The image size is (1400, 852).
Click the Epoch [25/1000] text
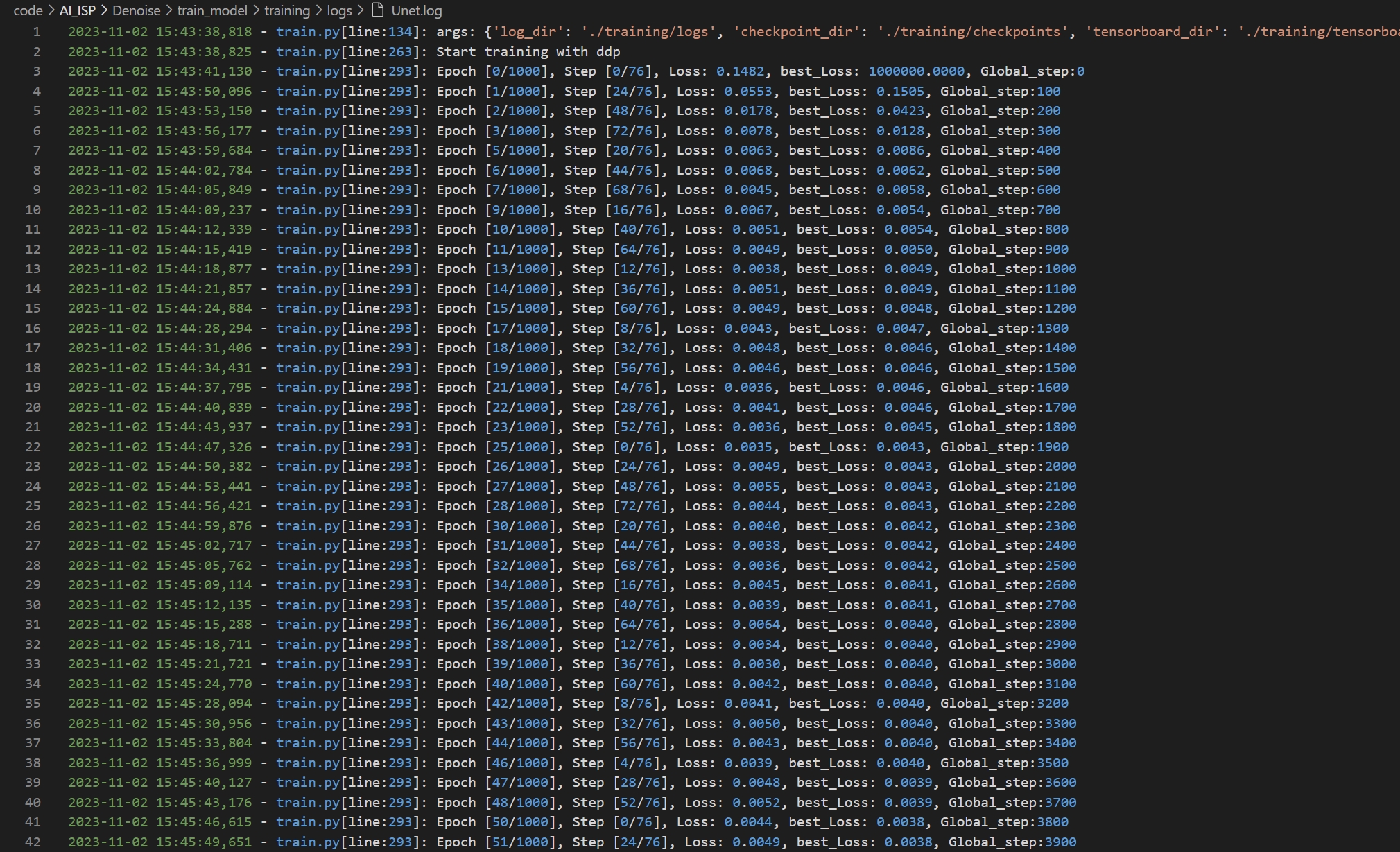coord(496,447)
